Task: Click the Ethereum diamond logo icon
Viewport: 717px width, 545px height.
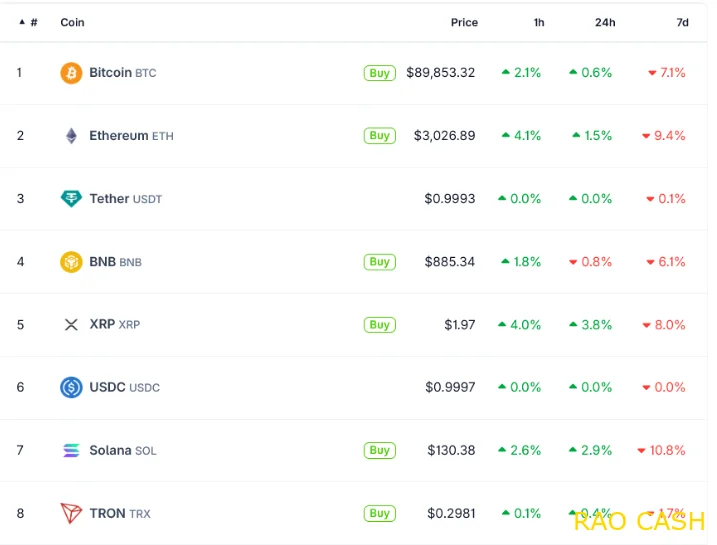Action: pos(71,136)
